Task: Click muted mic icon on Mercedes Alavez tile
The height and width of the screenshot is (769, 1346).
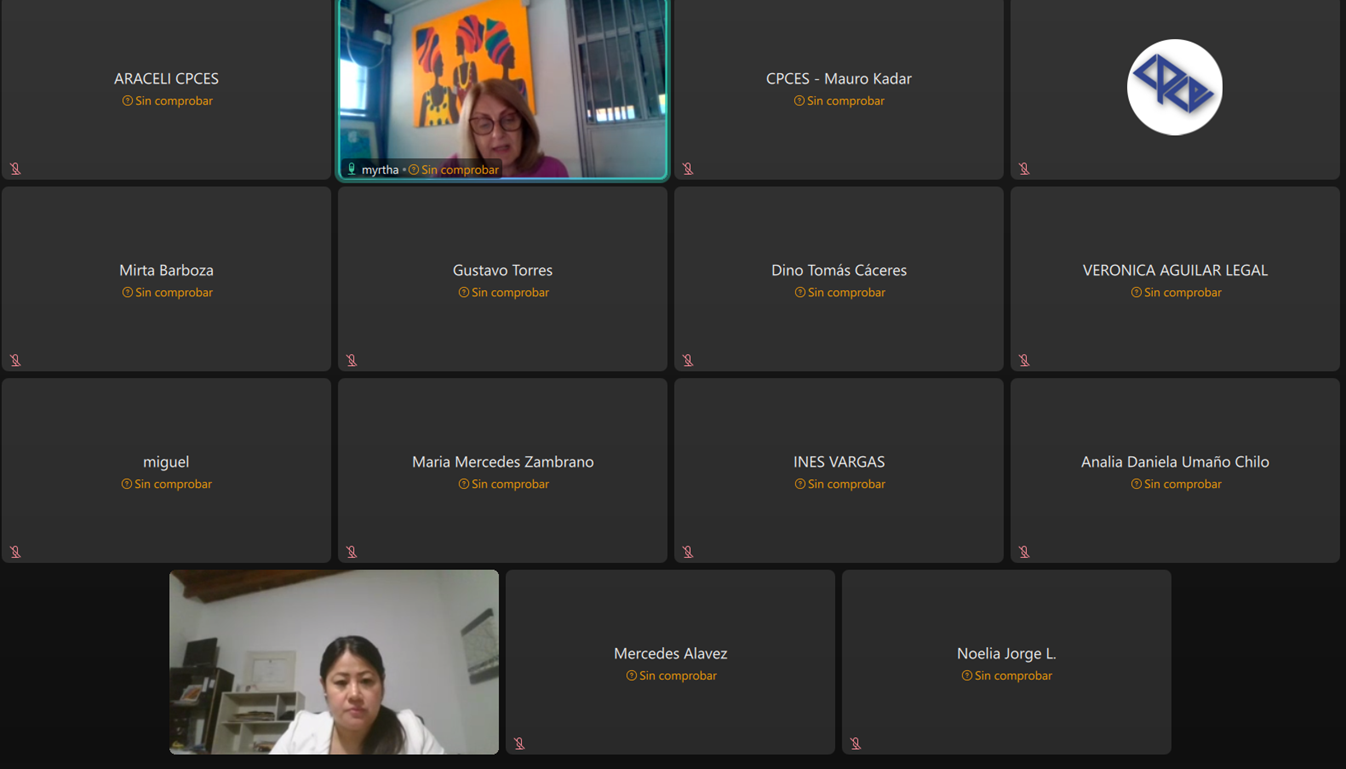Action: [x=520, y=743]
